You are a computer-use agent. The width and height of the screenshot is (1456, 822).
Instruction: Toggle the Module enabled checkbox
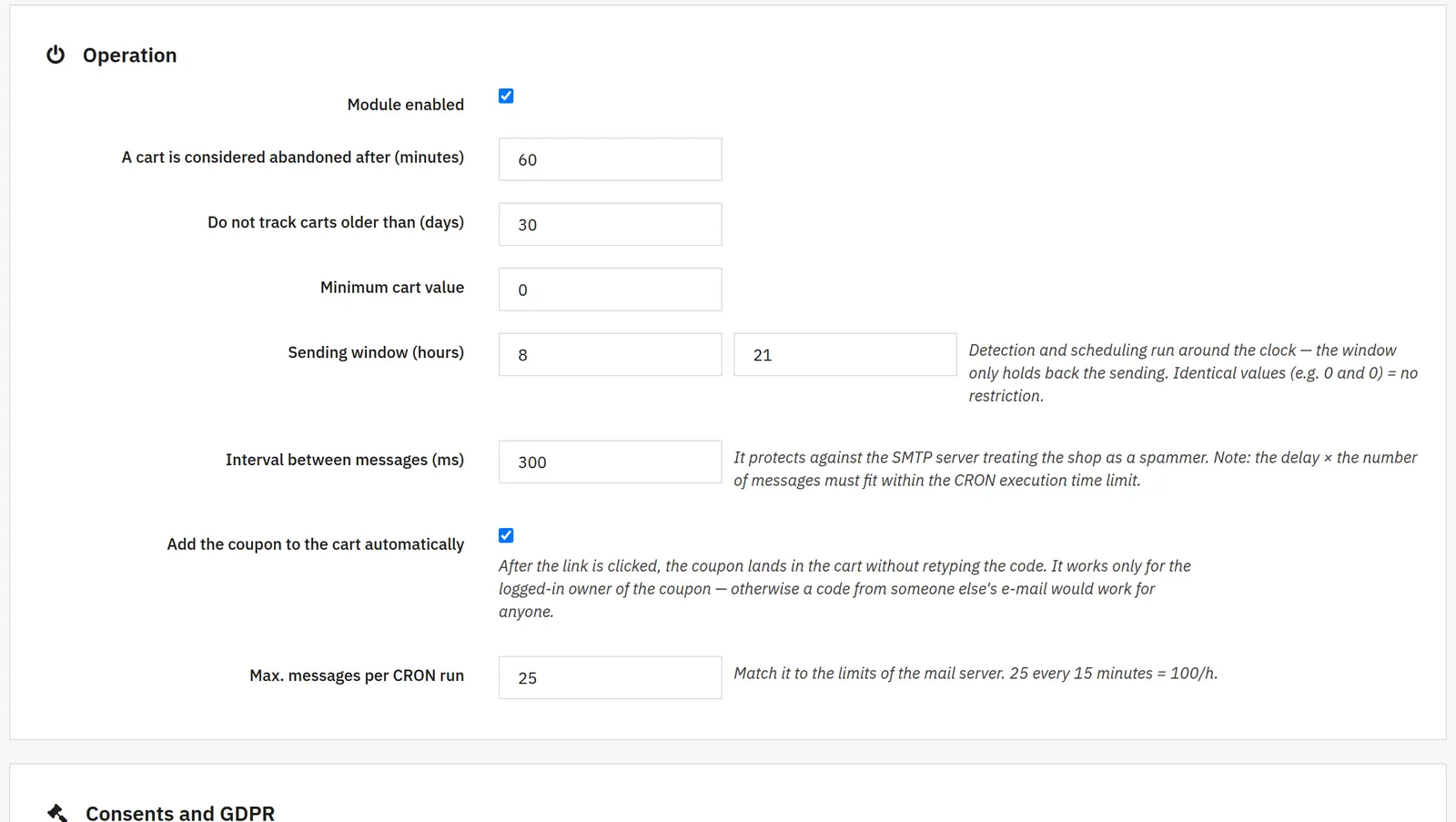coord(506,96)
